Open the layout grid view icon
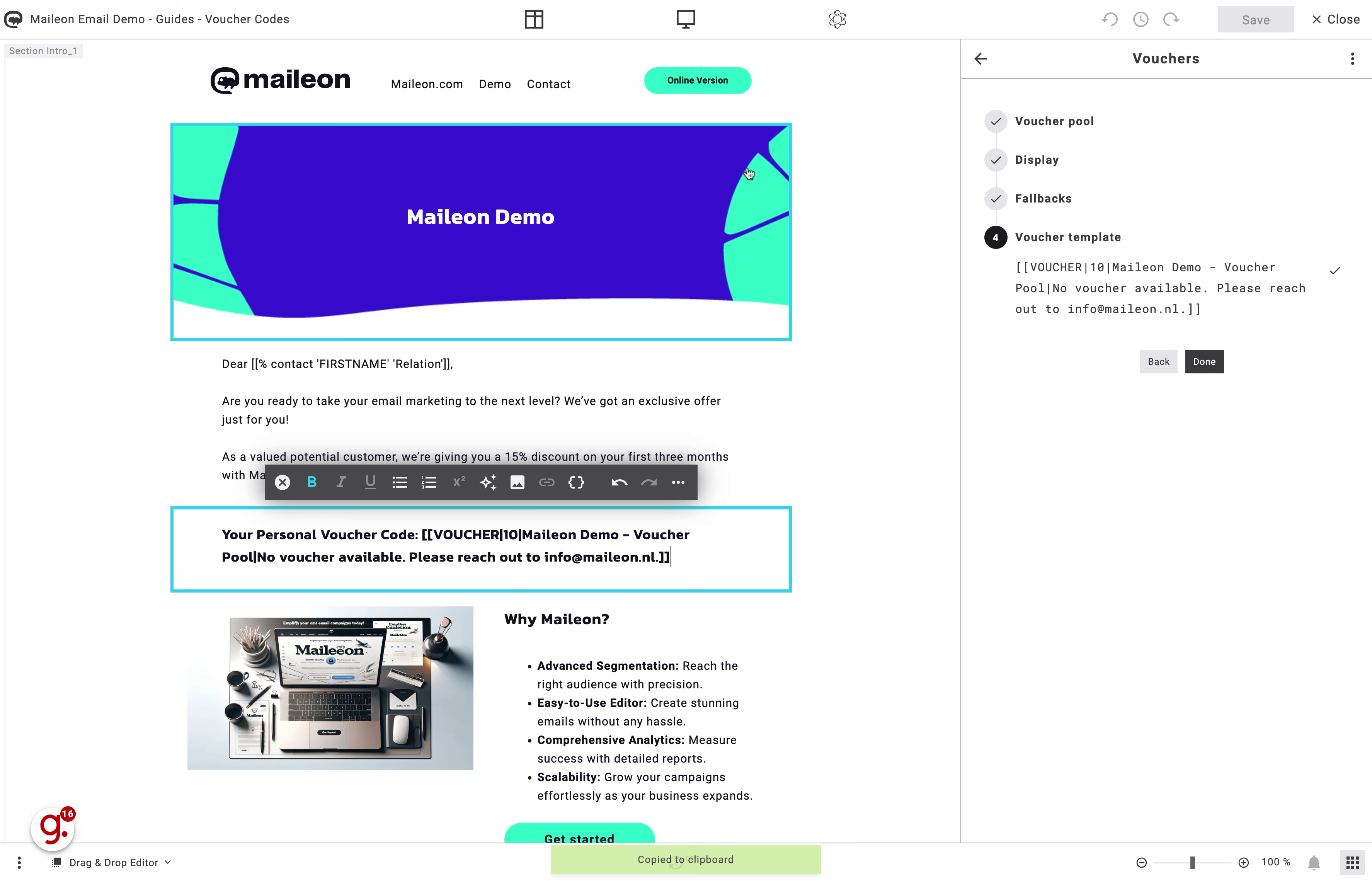This screenshot has width=1372, height=882. coord(534,19)
